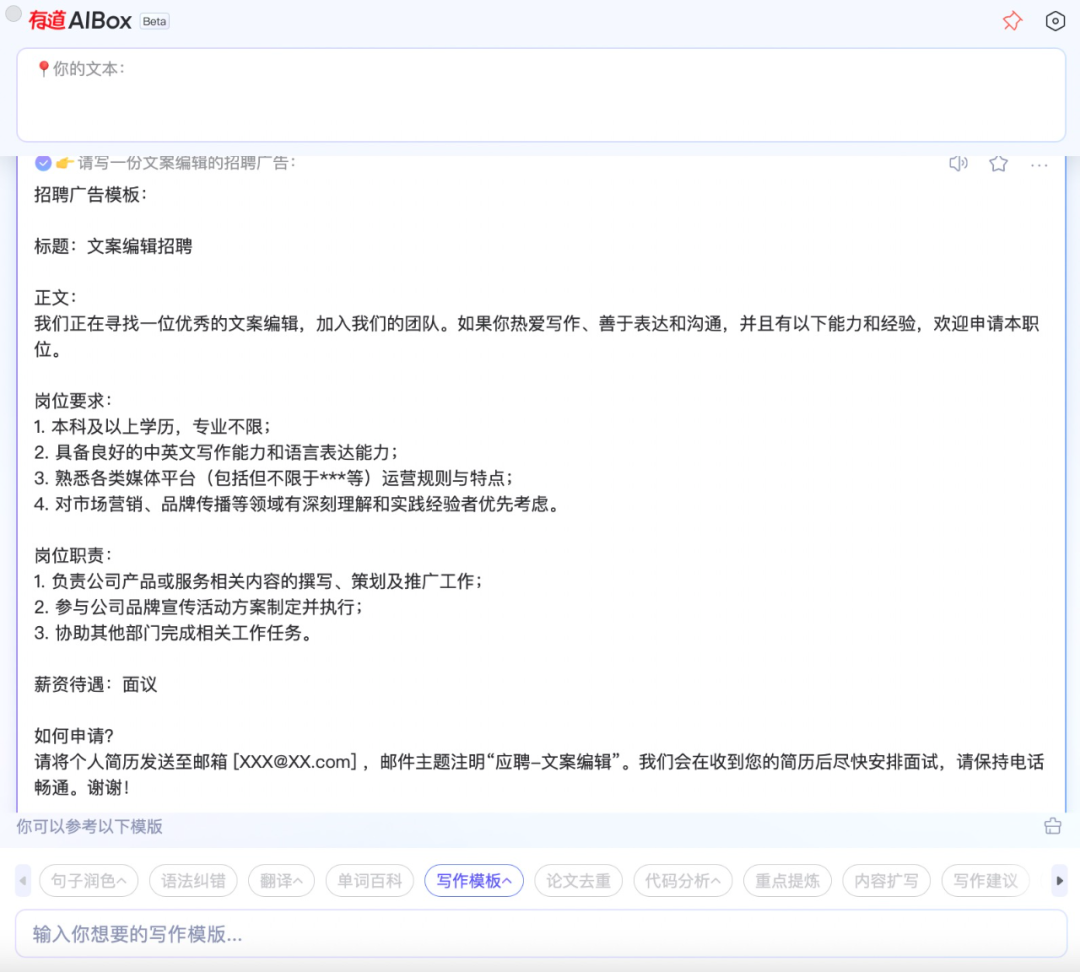Select the 语法纠错 function
The image size is (1080, 972).
tap(193, 880)
